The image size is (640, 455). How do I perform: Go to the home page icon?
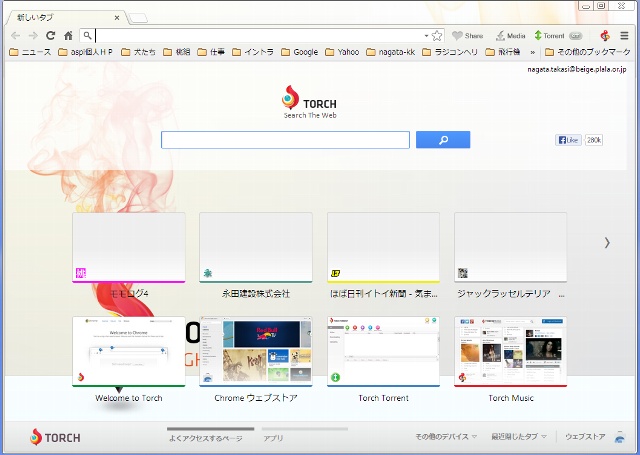[x=69, y=36]
